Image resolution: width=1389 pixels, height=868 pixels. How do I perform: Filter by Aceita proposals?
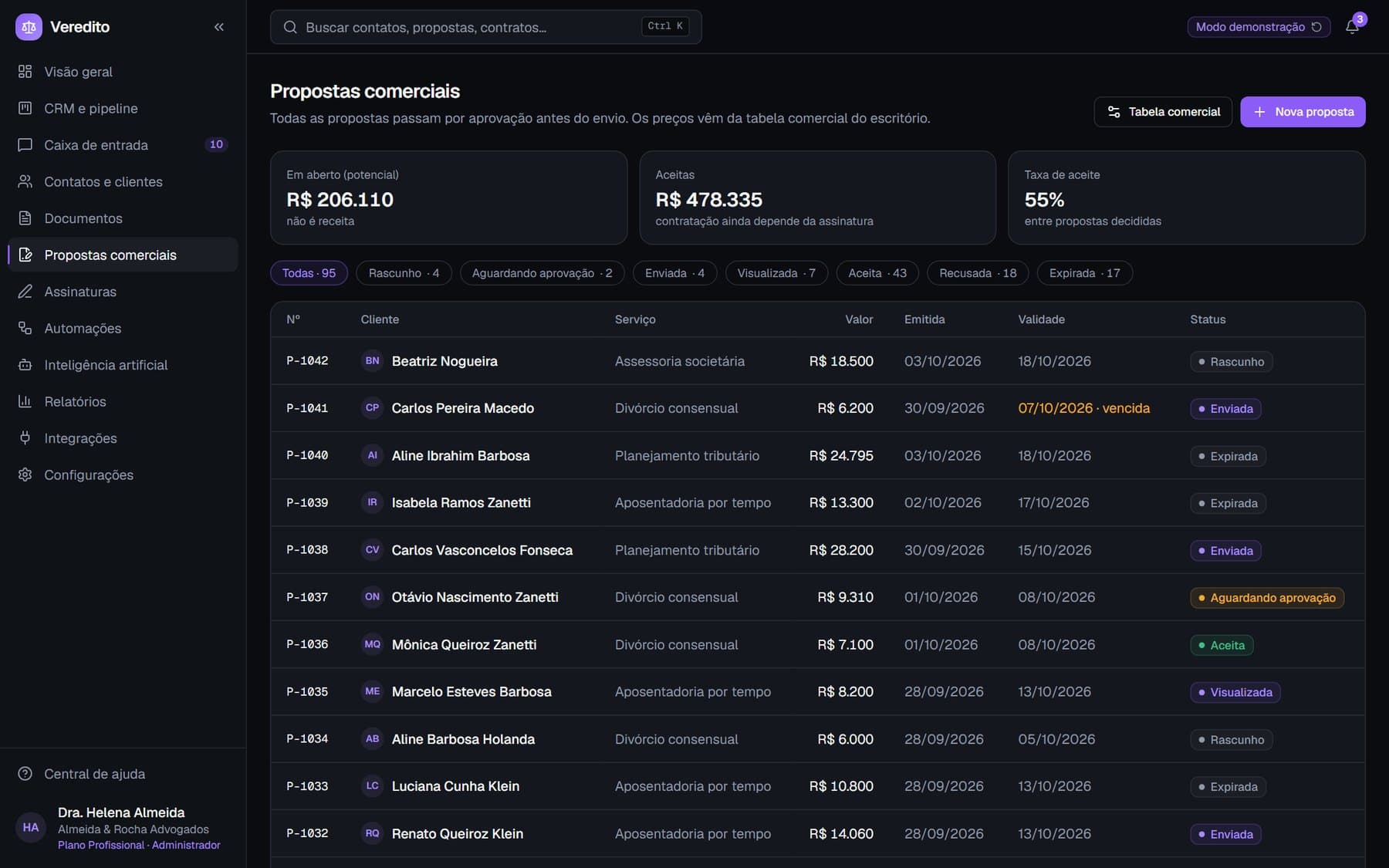pos(877,273)
